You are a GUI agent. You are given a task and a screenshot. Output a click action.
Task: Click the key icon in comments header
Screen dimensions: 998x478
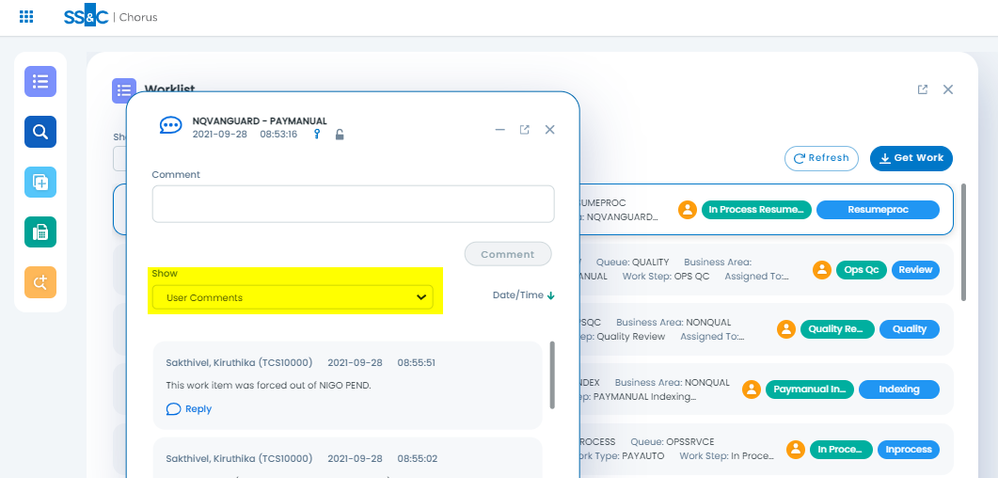coord(317,134)
